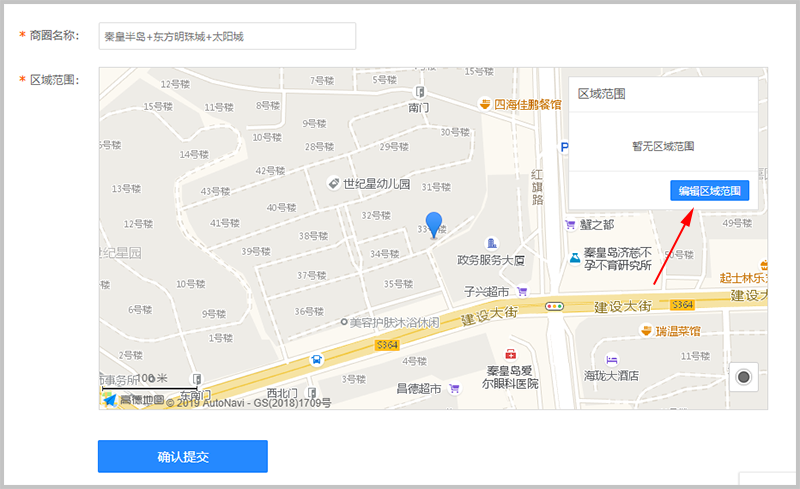Click the 瑞温菜馆 restaurant icon
This screenshot has height=489, width=800.
[x=646, y=330]
